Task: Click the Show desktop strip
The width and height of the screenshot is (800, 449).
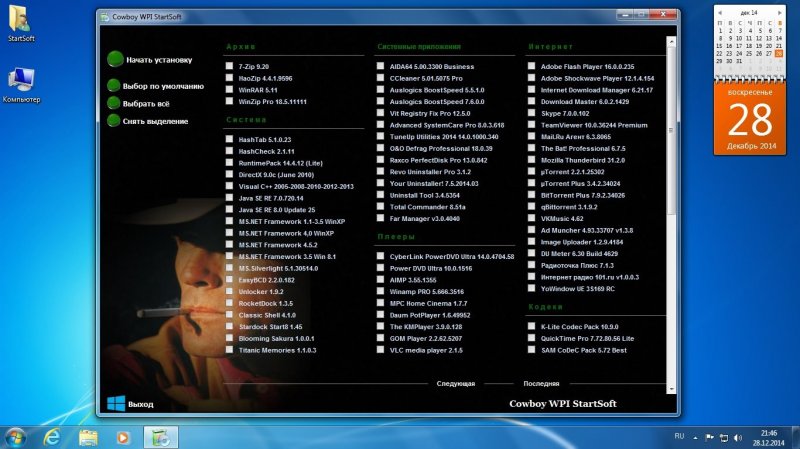Action: [x=796, y=437]
